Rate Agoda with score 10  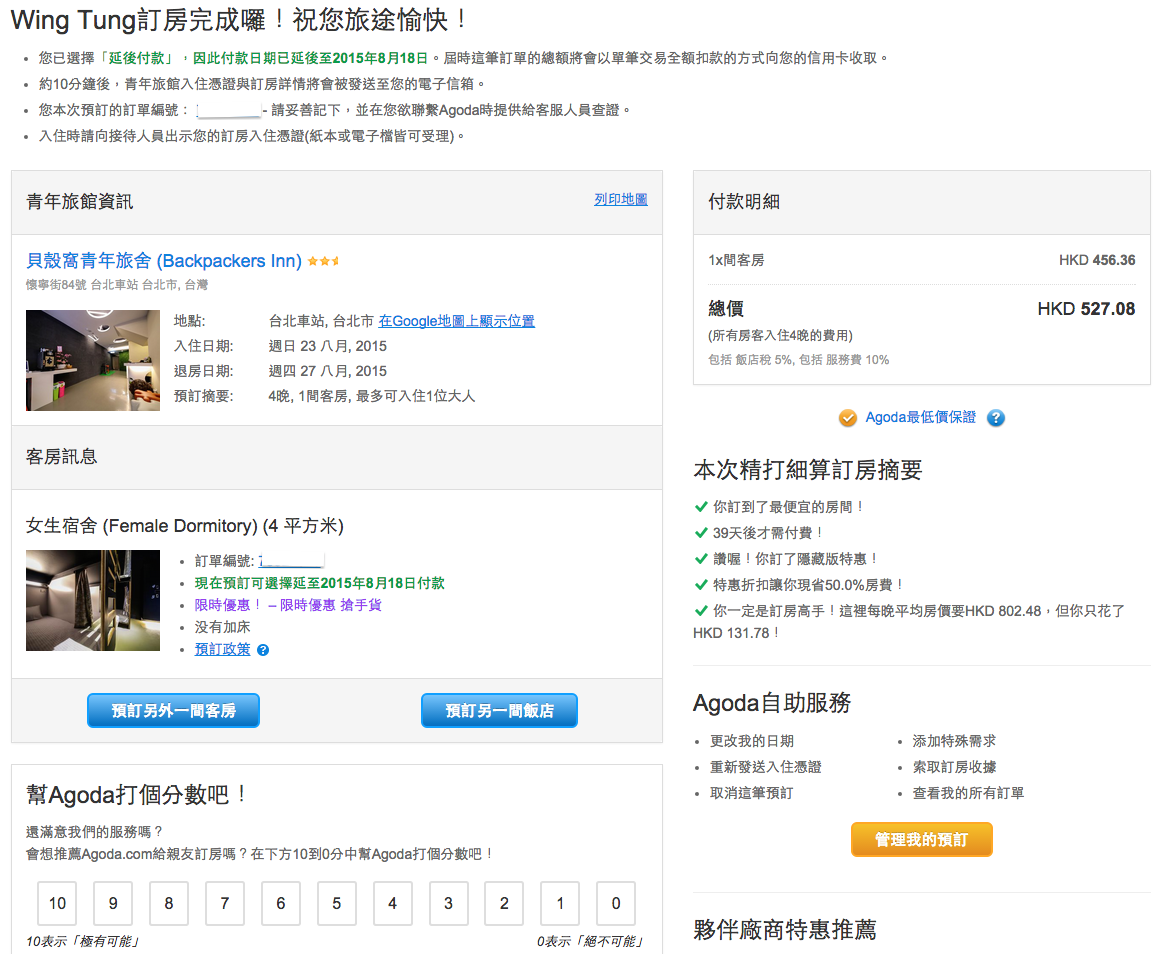[57, 903]
